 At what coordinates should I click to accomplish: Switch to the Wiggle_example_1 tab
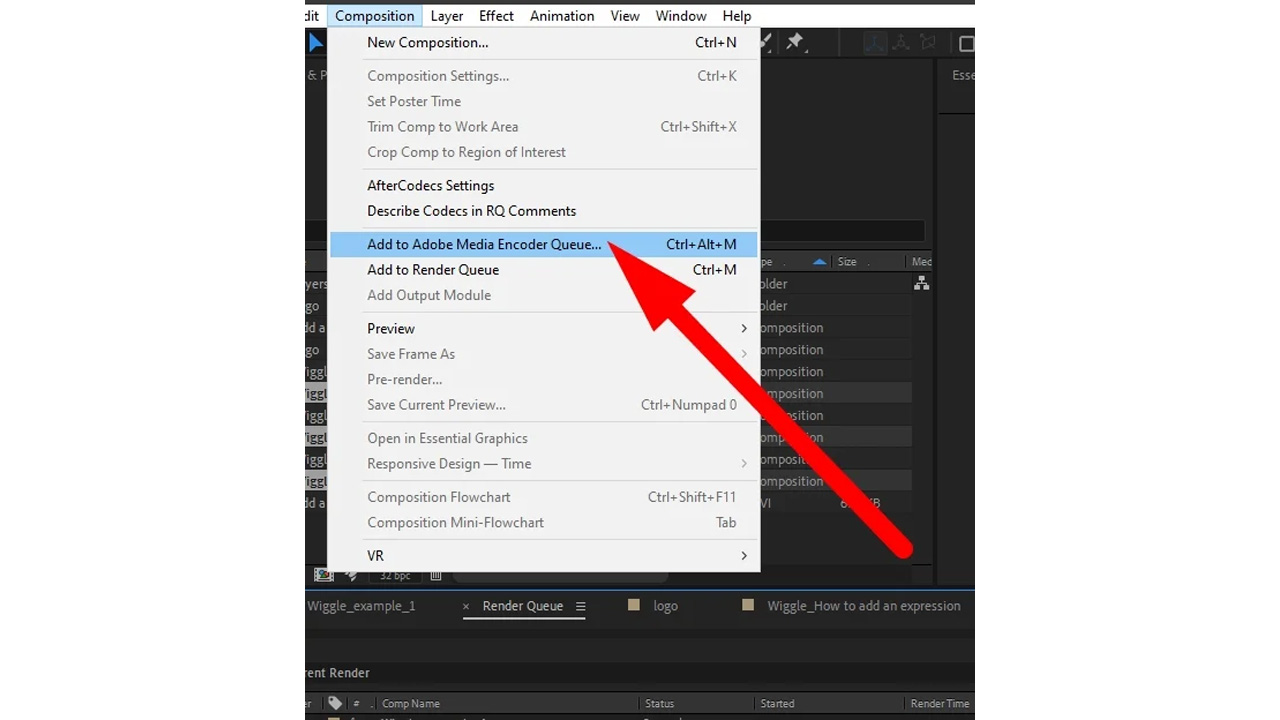pos(361,606)
